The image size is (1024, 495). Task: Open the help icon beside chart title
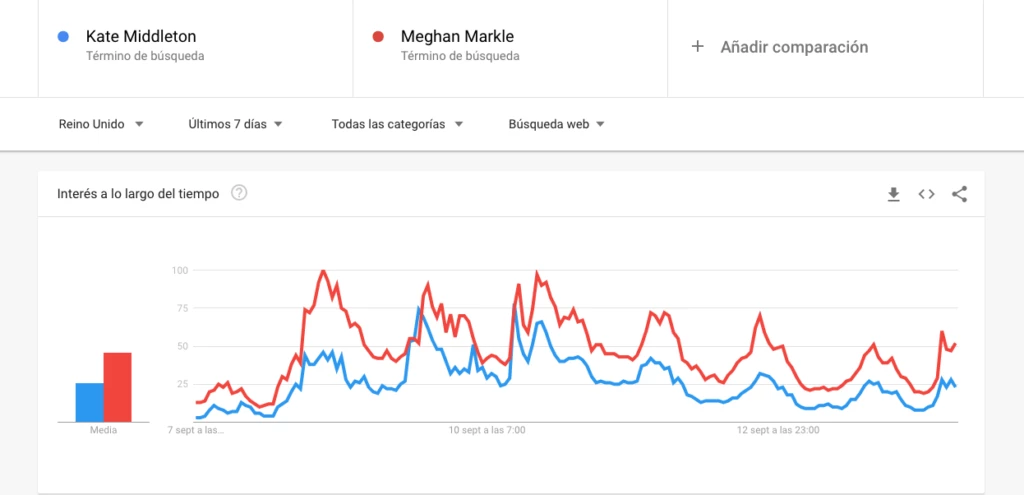(x=239, y=193)
